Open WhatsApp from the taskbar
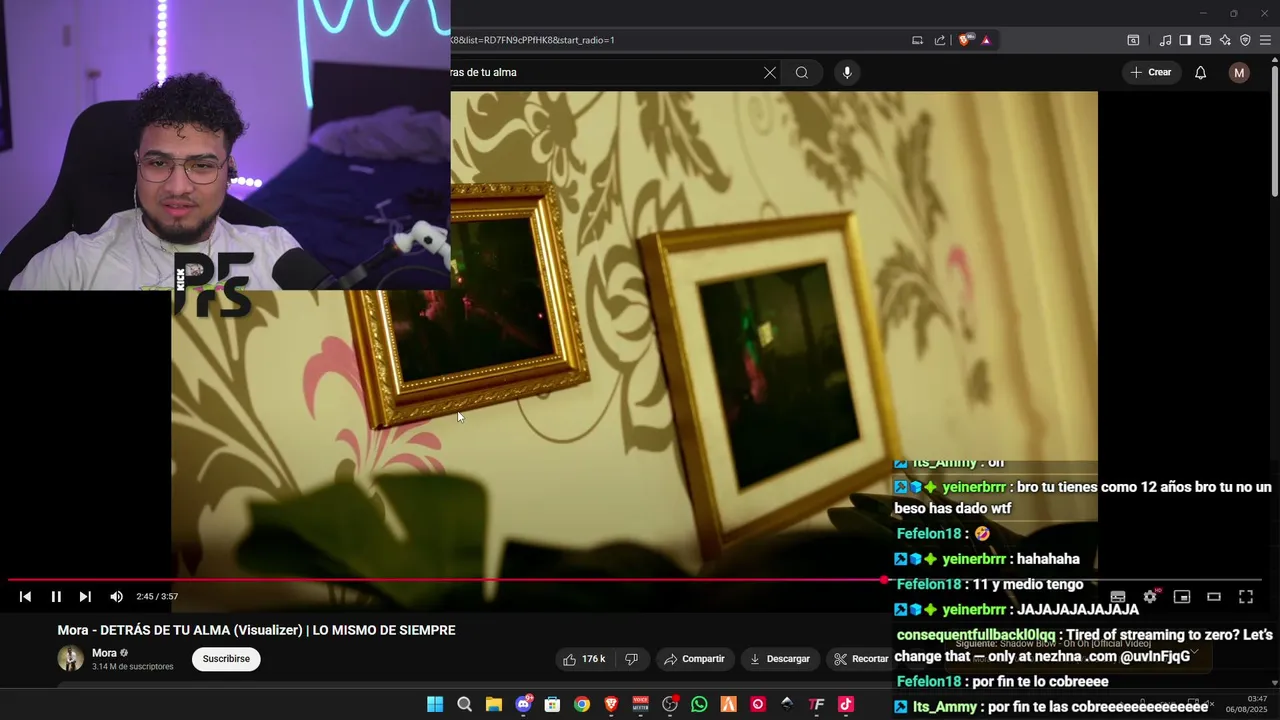 click(x=699, y=705)
